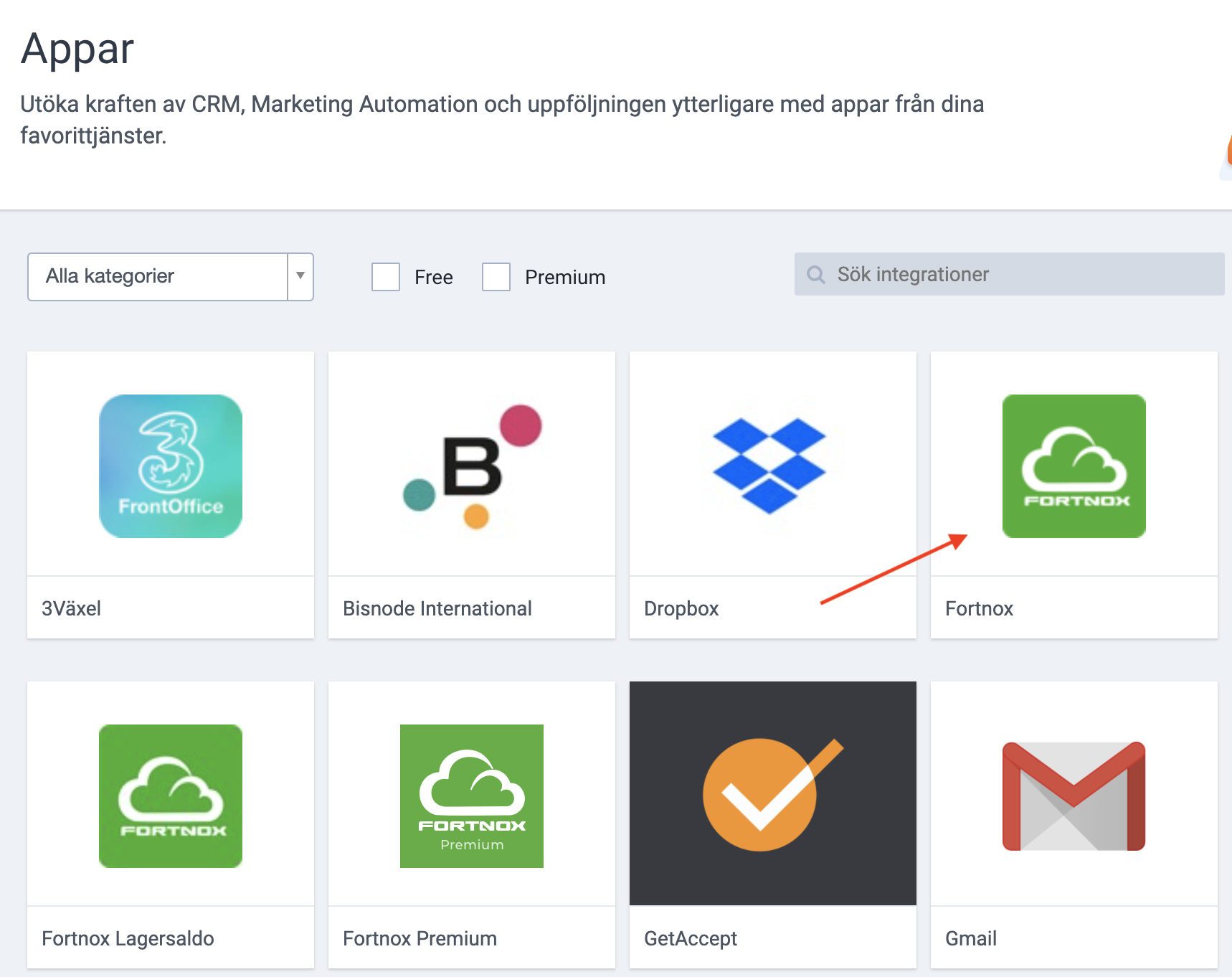Screen dimensions: 1232x977
Task: Open the Bisnode International logo icon
Action: coord(472,466)
